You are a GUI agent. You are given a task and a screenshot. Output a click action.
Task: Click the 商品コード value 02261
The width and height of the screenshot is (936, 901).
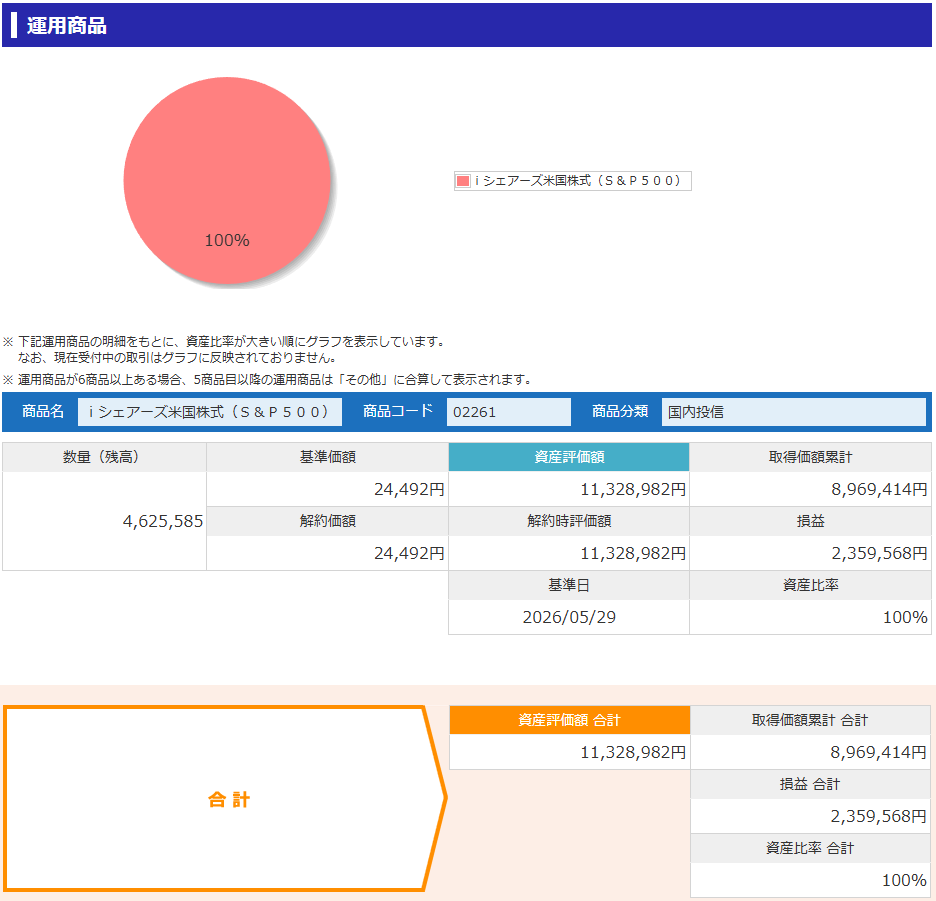509,412
